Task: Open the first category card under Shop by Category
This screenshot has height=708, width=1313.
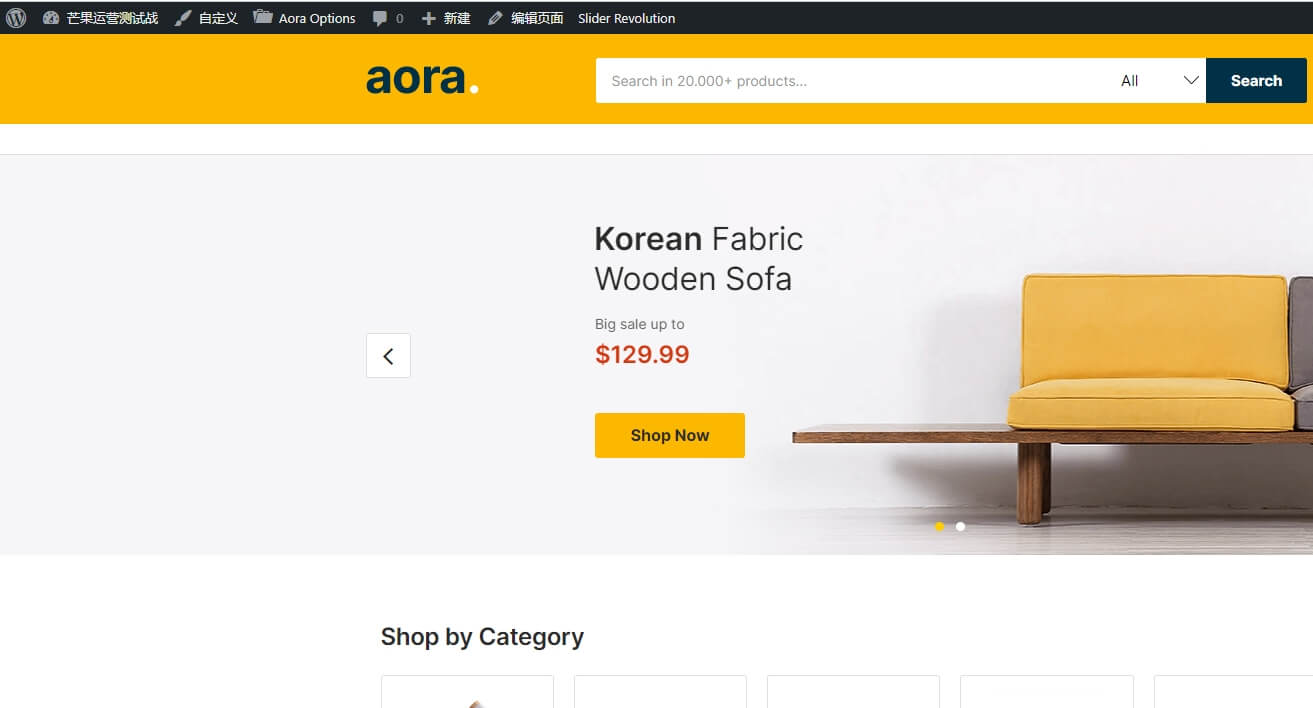Action: tap(466, 690)
